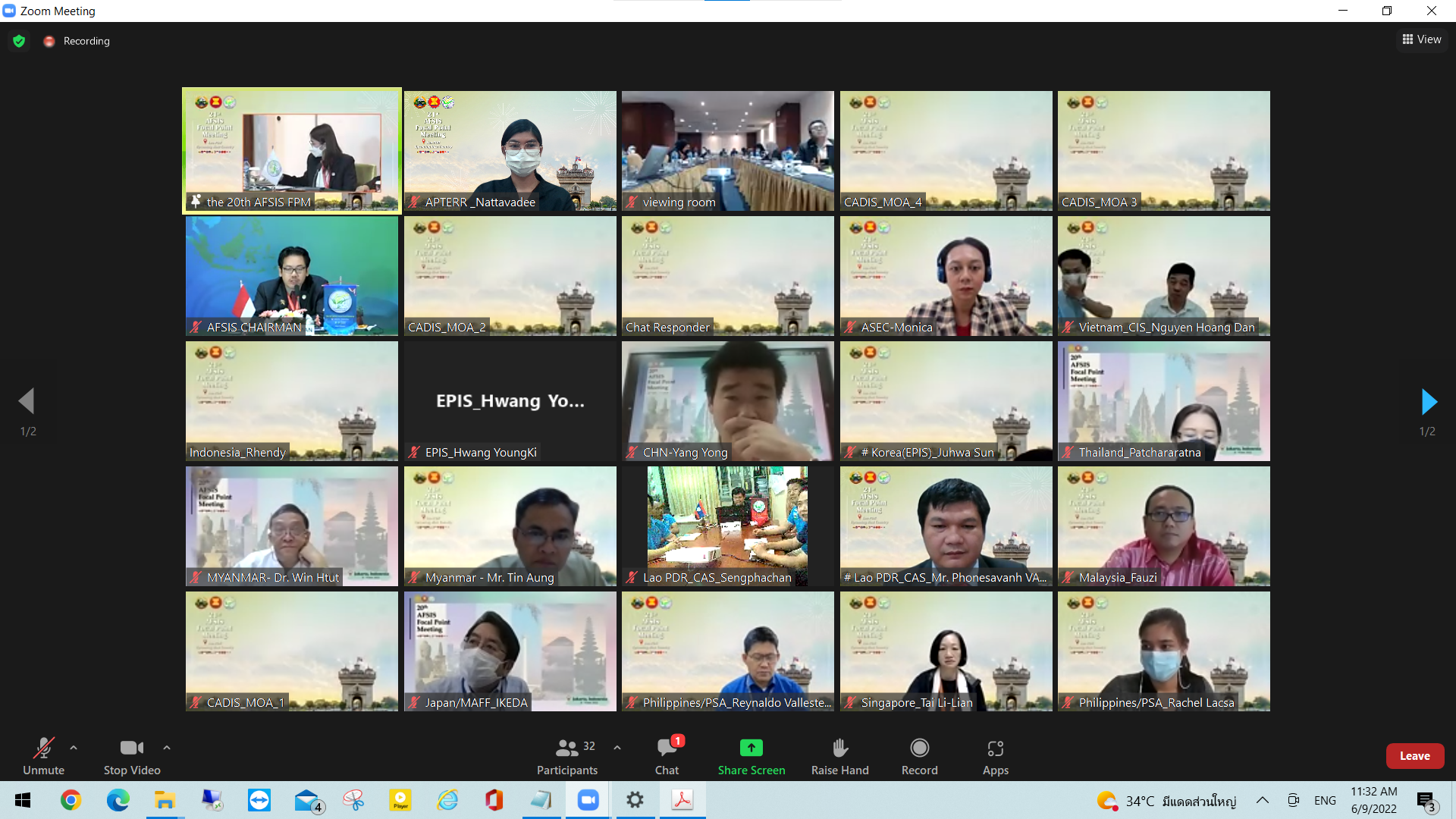Select the AFSIS CHAIRMAN video tile
This screenshot has height=819, width=1456.
pos(292,276)
